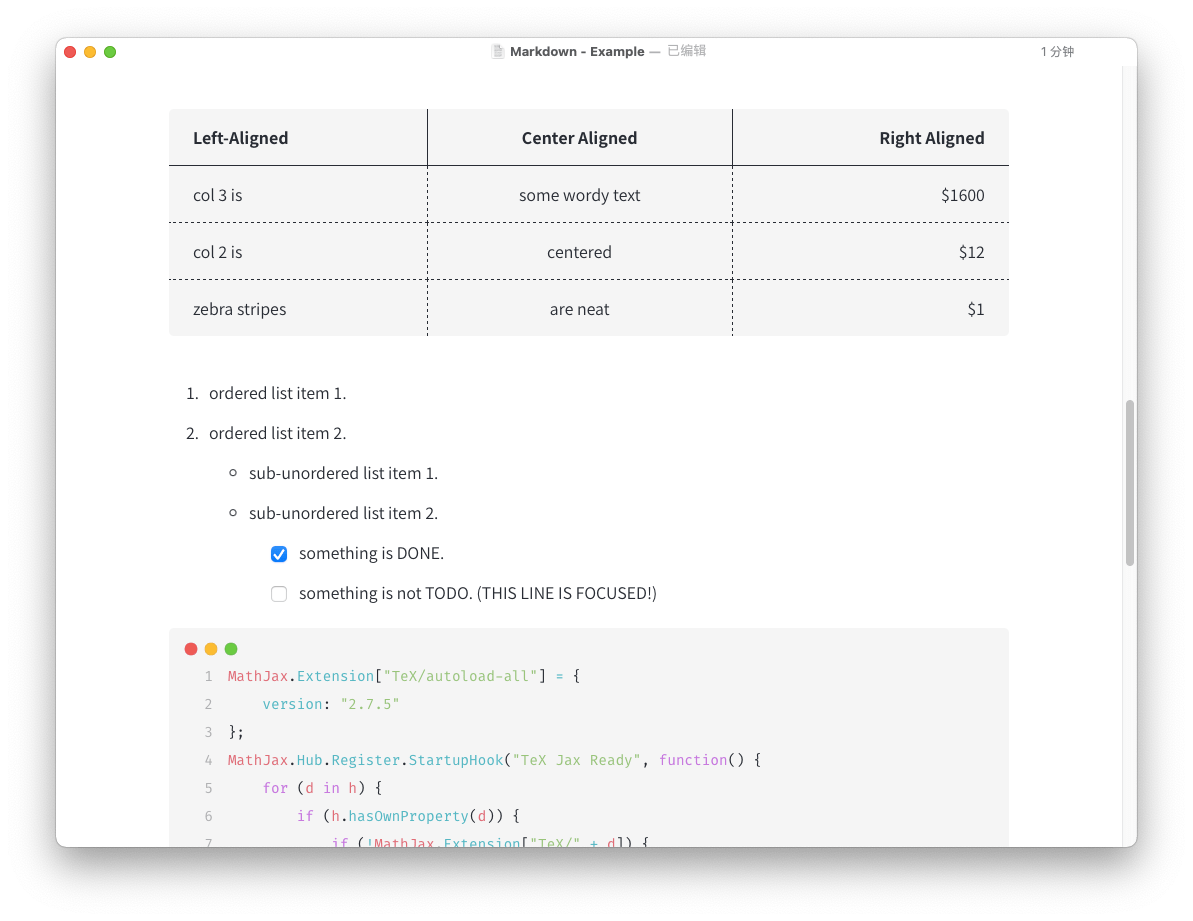Click the 'Center Aligned' table header
This screenshot has width=1193, height=921.
[x=579, y=138]
